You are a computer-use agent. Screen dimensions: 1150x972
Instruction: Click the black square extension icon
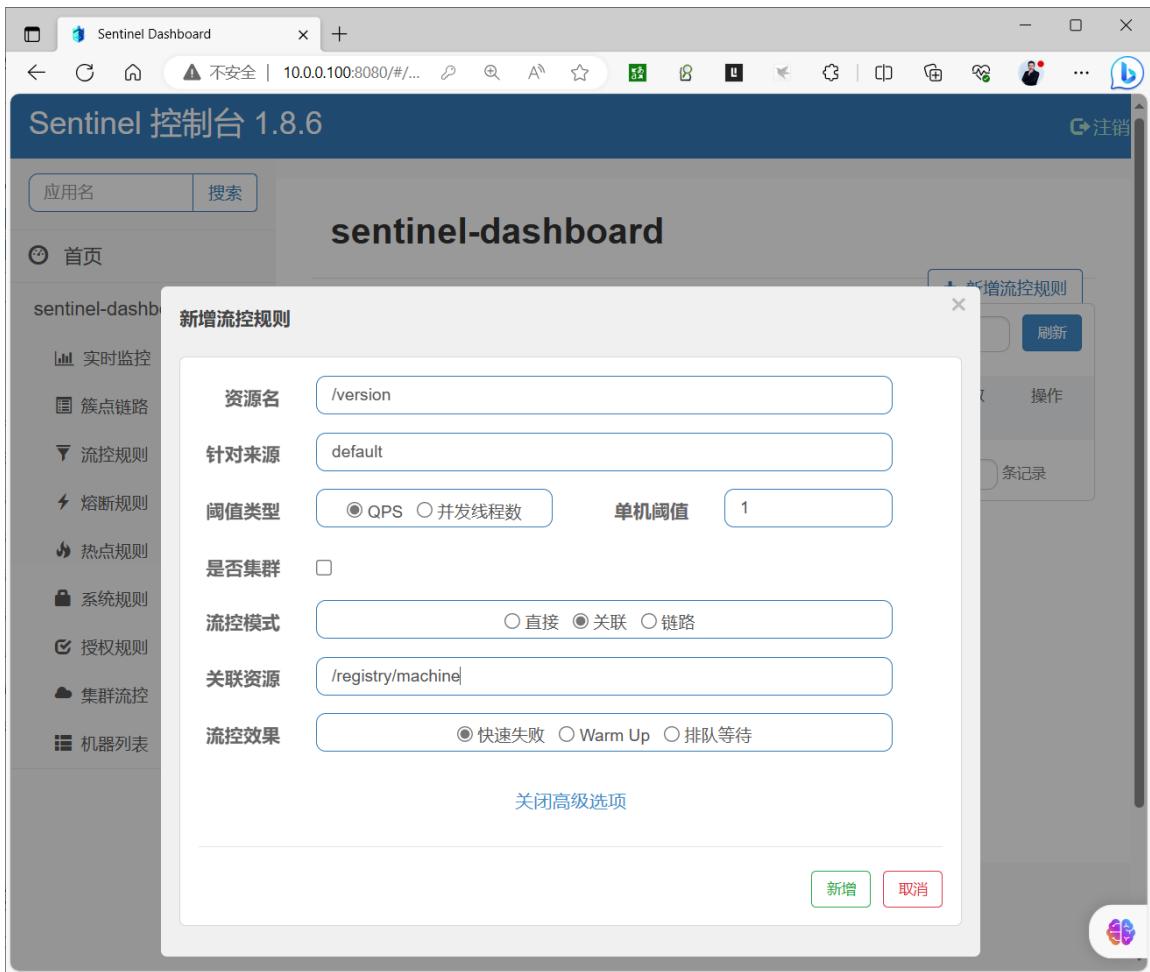pyautogui.click(x=734, y=72)
